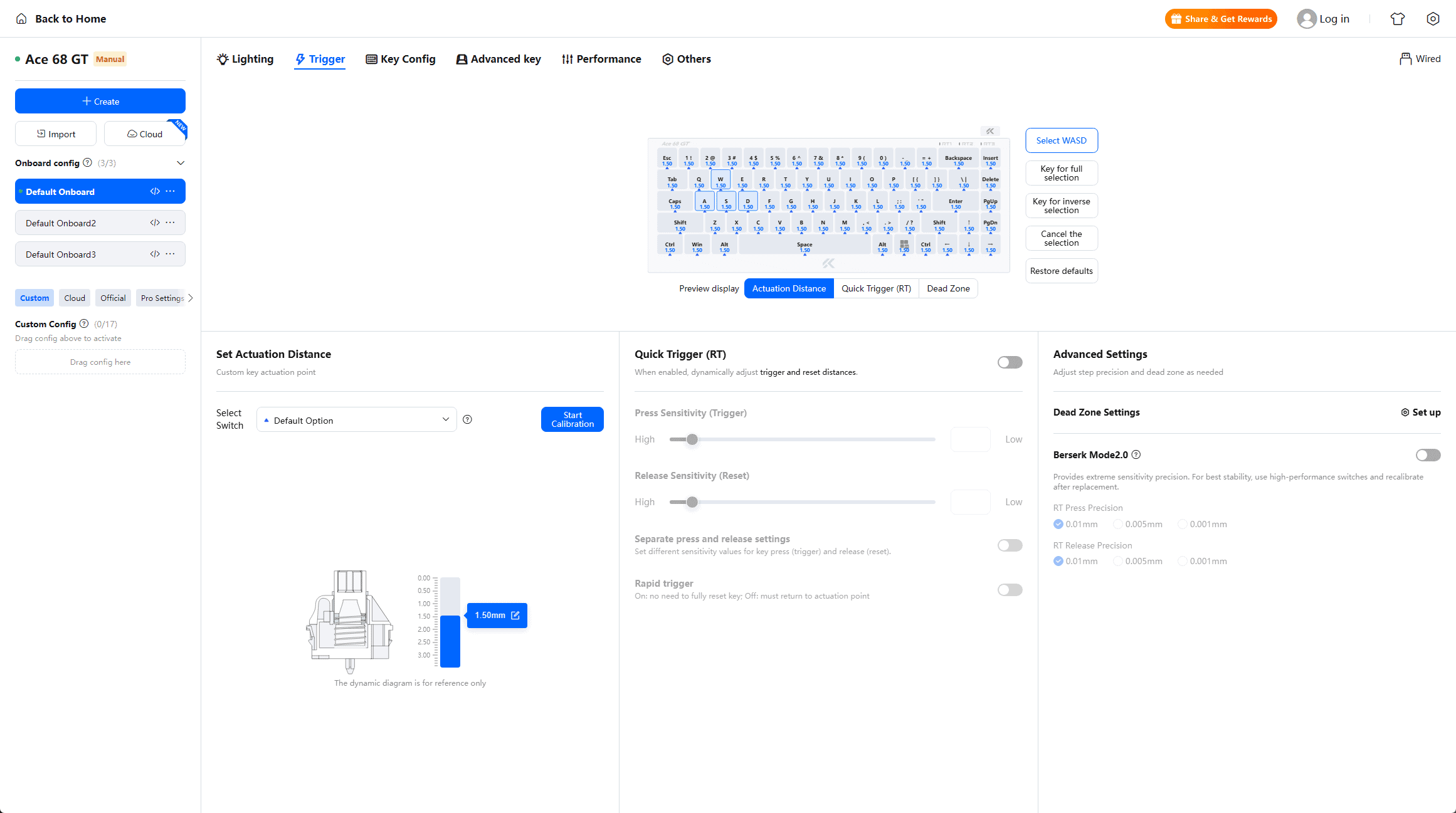This screenshot has width=1456, height=813.
Task: Switch to the Key Config tab
Action: (401, 59)
